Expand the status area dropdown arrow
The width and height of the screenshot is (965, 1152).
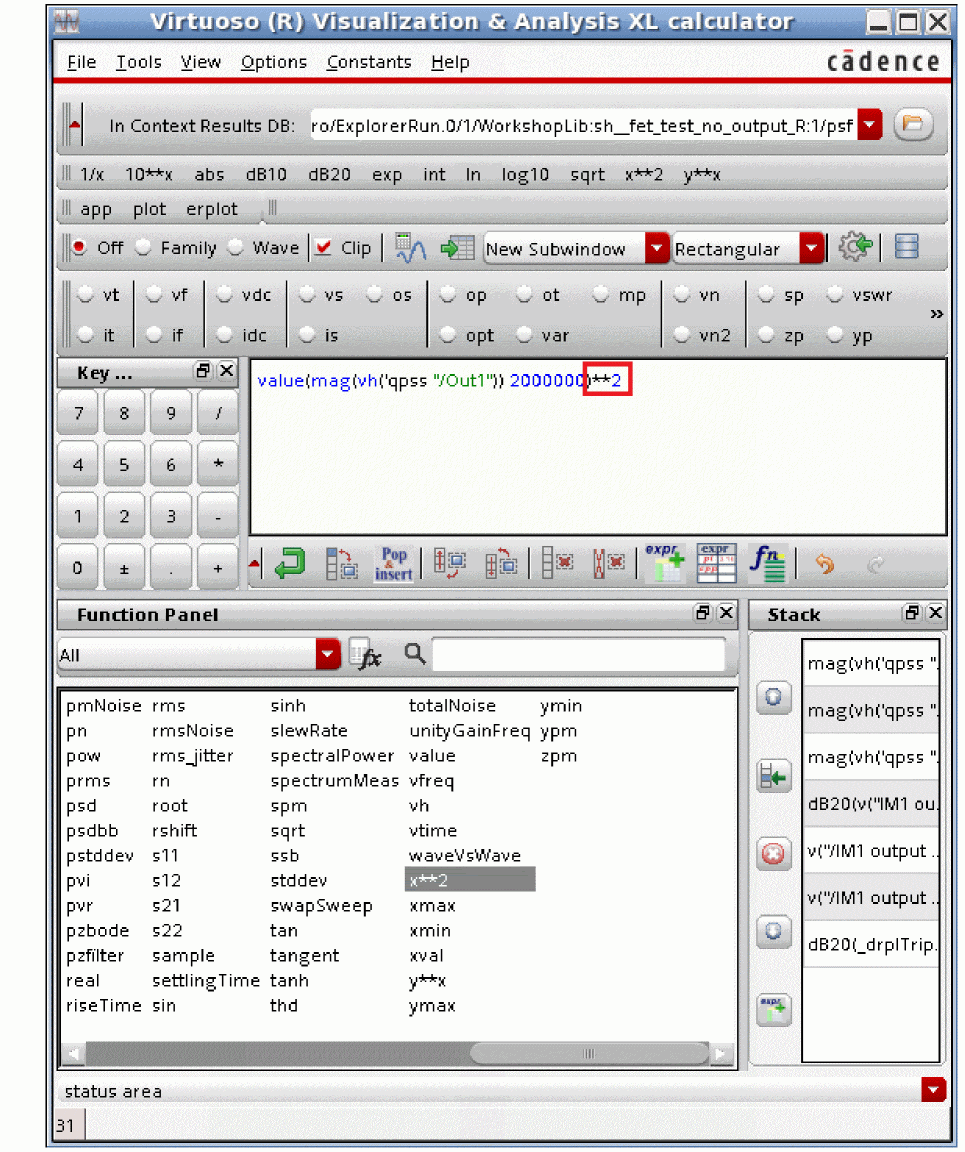point(933,1090)
